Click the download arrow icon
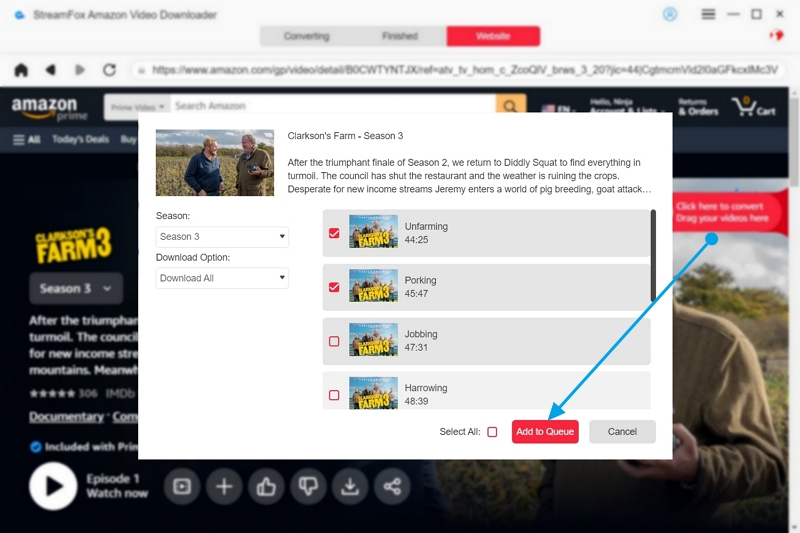This screenshot has height=533, width=800. point(350,486)
